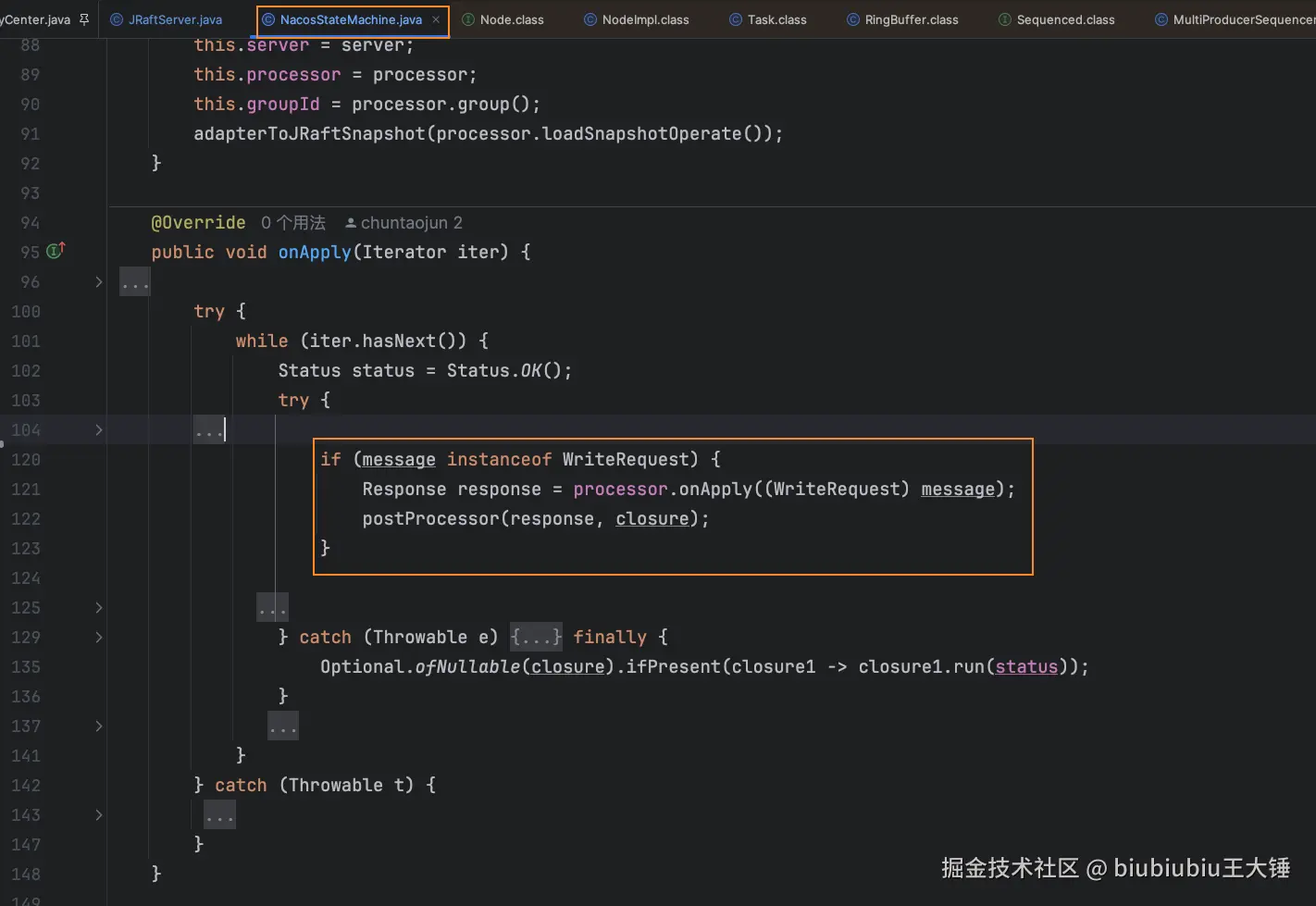Viewport: 1316px width, 906px height.
Task: Expand the fold arrow at line 137
Action: 99,726
